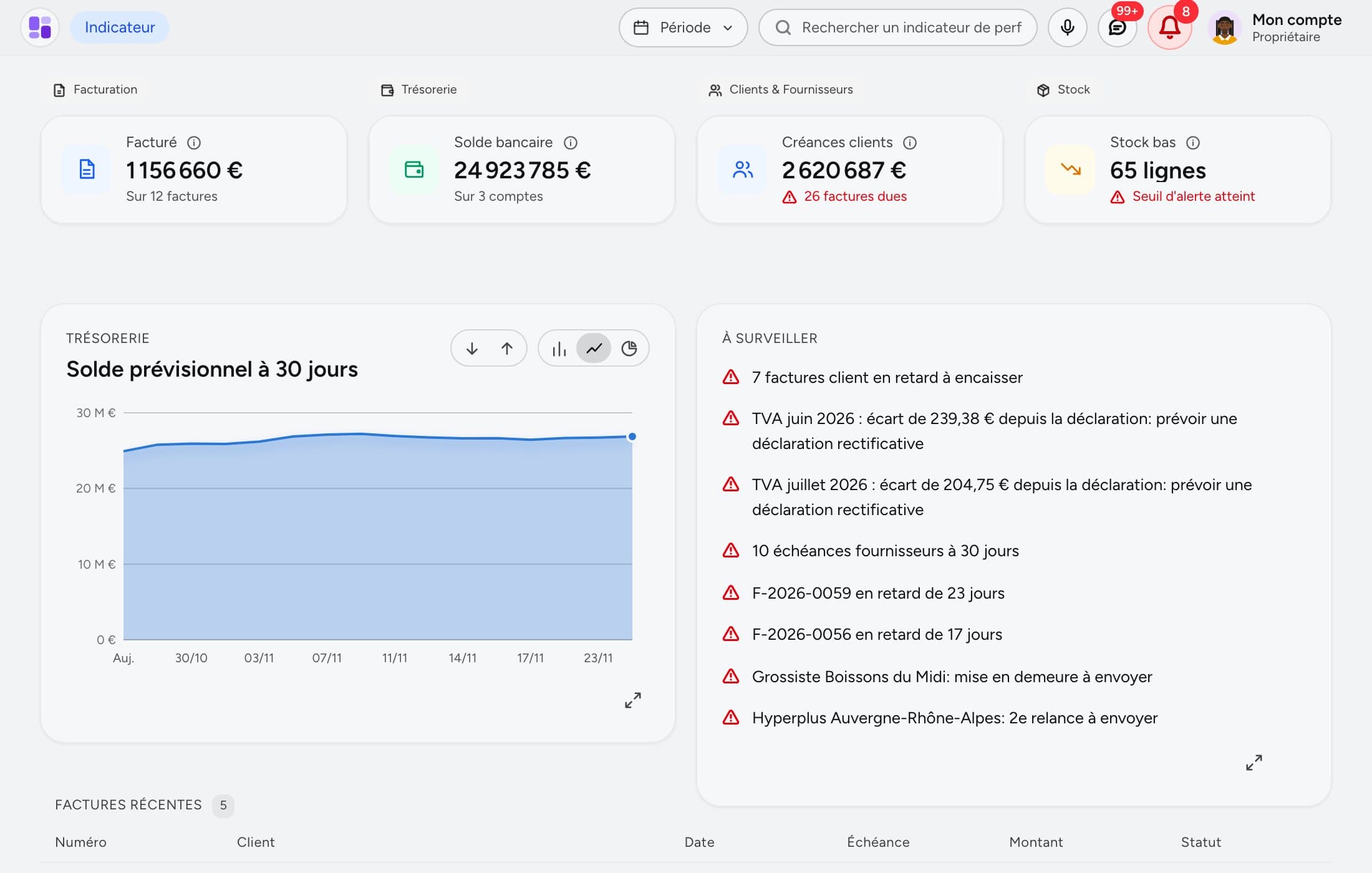The height and width of the screenshot is (873, 1372).
Task: Open TVA juin 2026 alert
Action: (980, 431)
